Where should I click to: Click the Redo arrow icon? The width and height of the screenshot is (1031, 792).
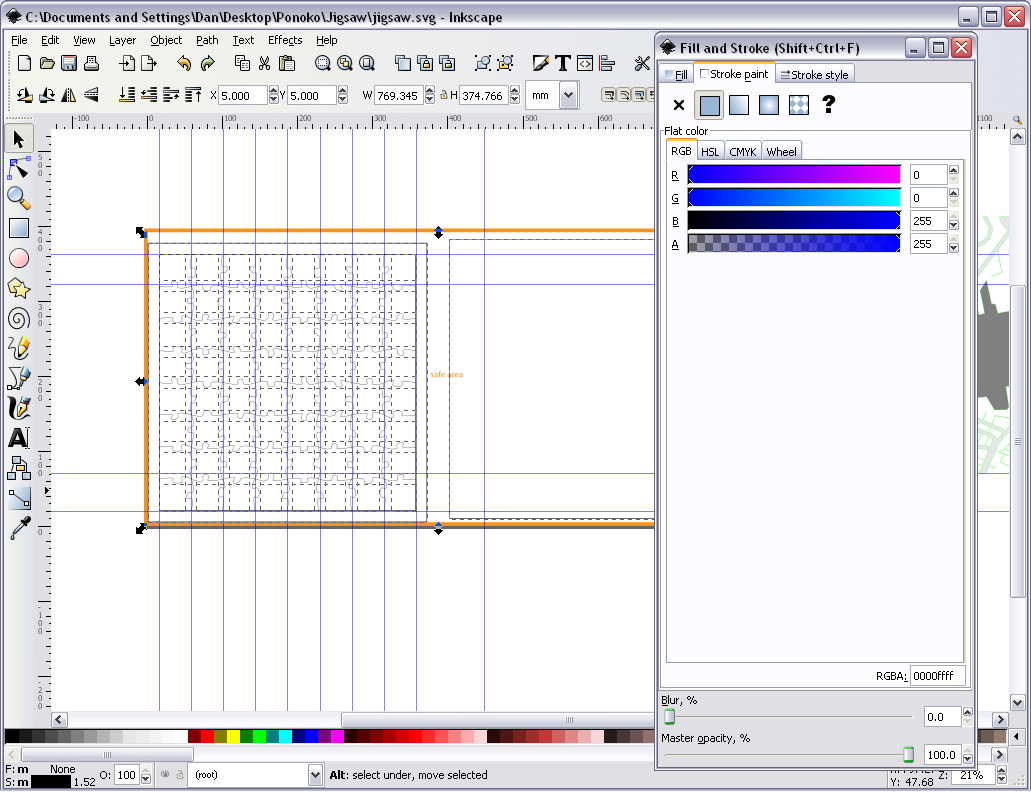pos(207,63)
